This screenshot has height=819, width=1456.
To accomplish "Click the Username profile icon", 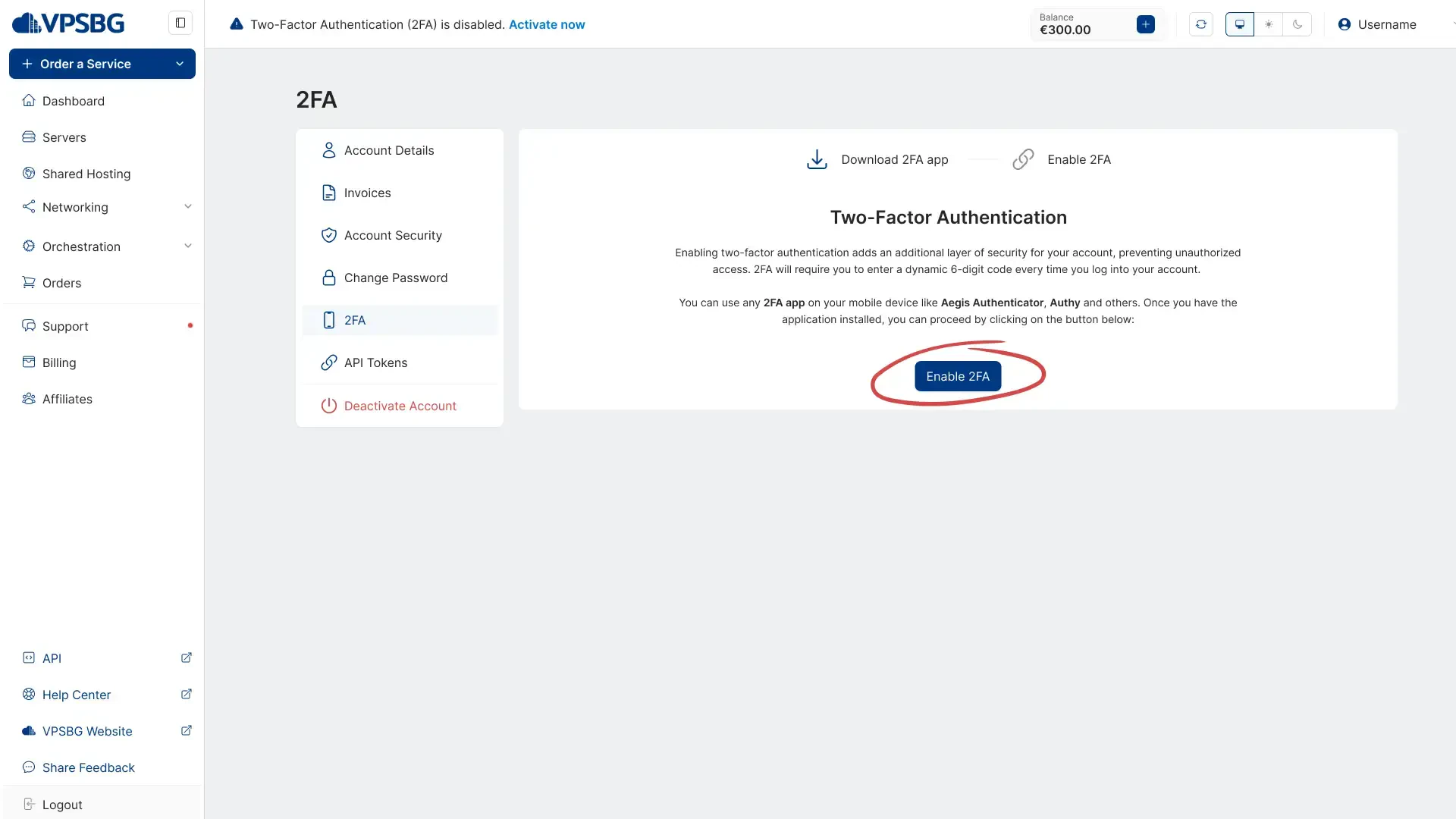I will 1344,24.
